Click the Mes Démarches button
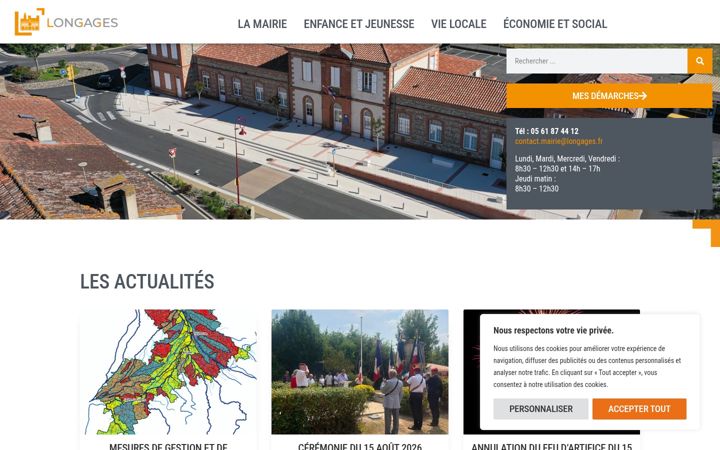The width and height of the screenshot is (720, 450). click(609, 96)
